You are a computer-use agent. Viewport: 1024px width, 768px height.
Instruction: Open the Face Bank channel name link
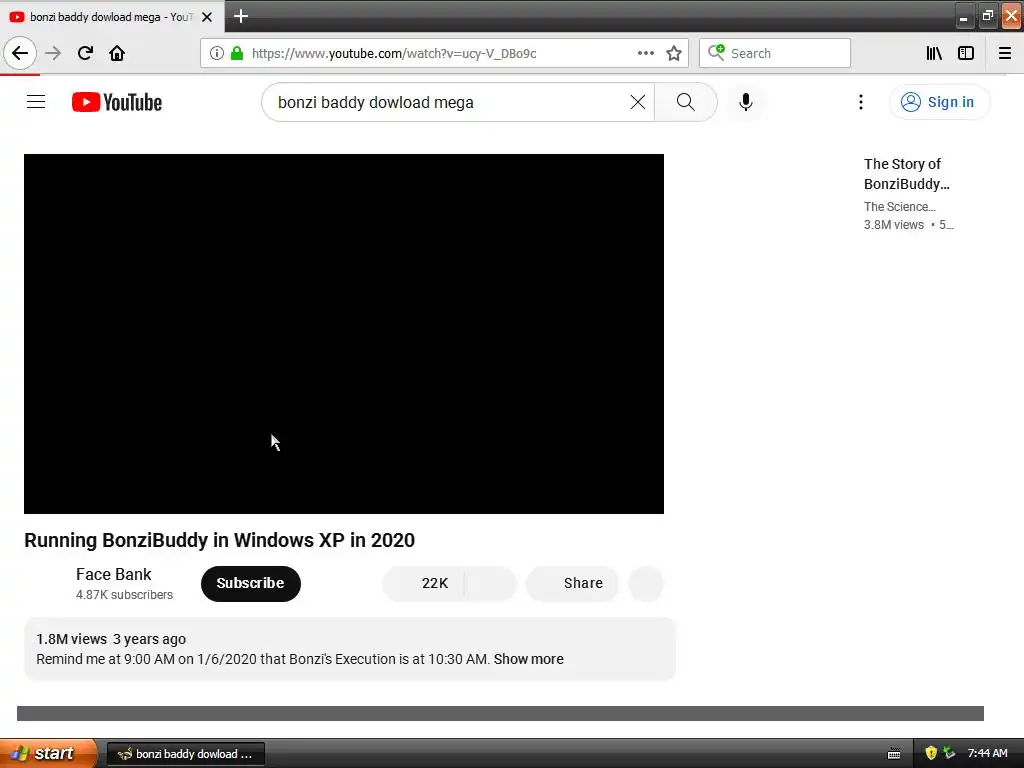pos(113,574)
